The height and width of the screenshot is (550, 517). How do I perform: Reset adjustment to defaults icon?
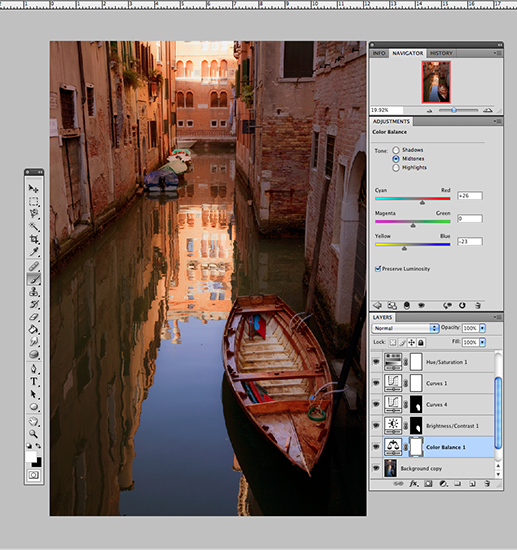coord(462,306)
